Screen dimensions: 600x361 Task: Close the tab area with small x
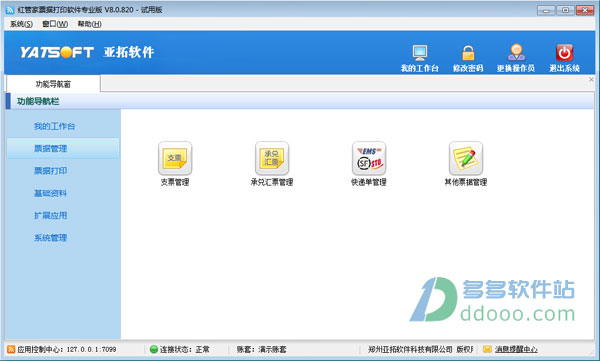591,79
